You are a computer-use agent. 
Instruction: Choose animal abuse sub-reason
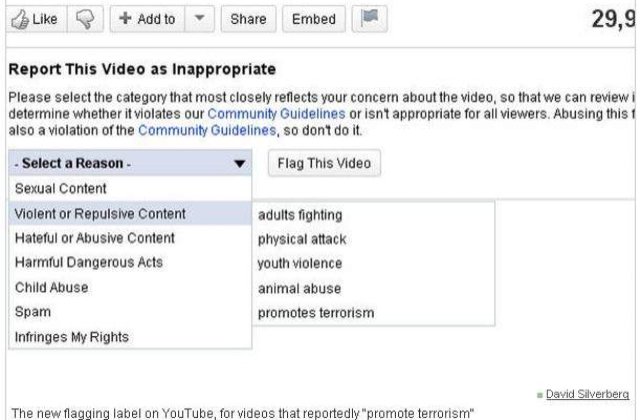point(373,289)
